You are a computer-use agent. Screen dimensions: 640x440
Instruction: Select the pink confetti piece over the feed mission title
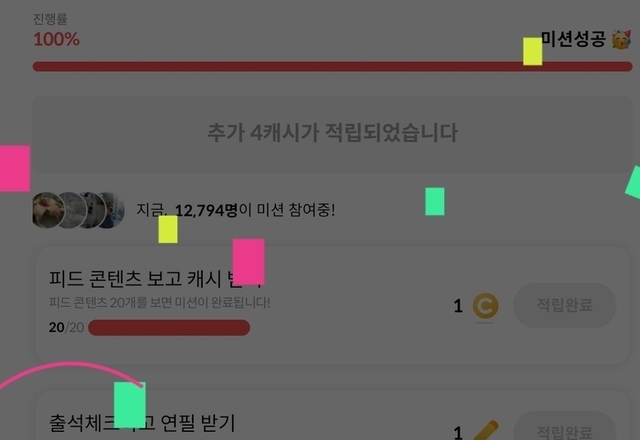249,261
